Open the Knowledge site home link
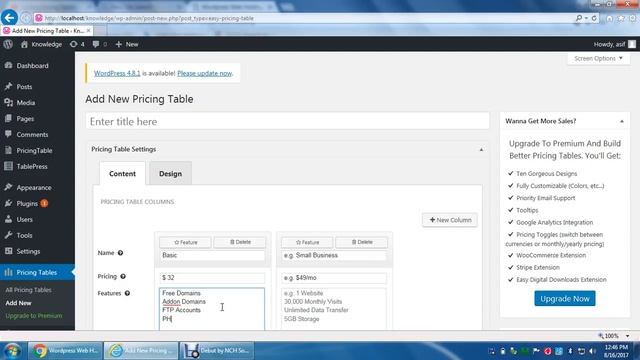640x360 pixels. (x=41, y=44)
